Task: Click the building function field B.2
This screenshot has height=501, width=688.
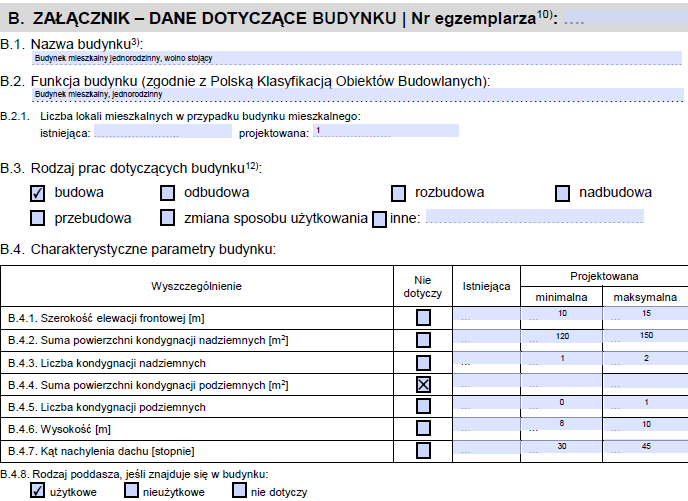Action: click(360, 95)
